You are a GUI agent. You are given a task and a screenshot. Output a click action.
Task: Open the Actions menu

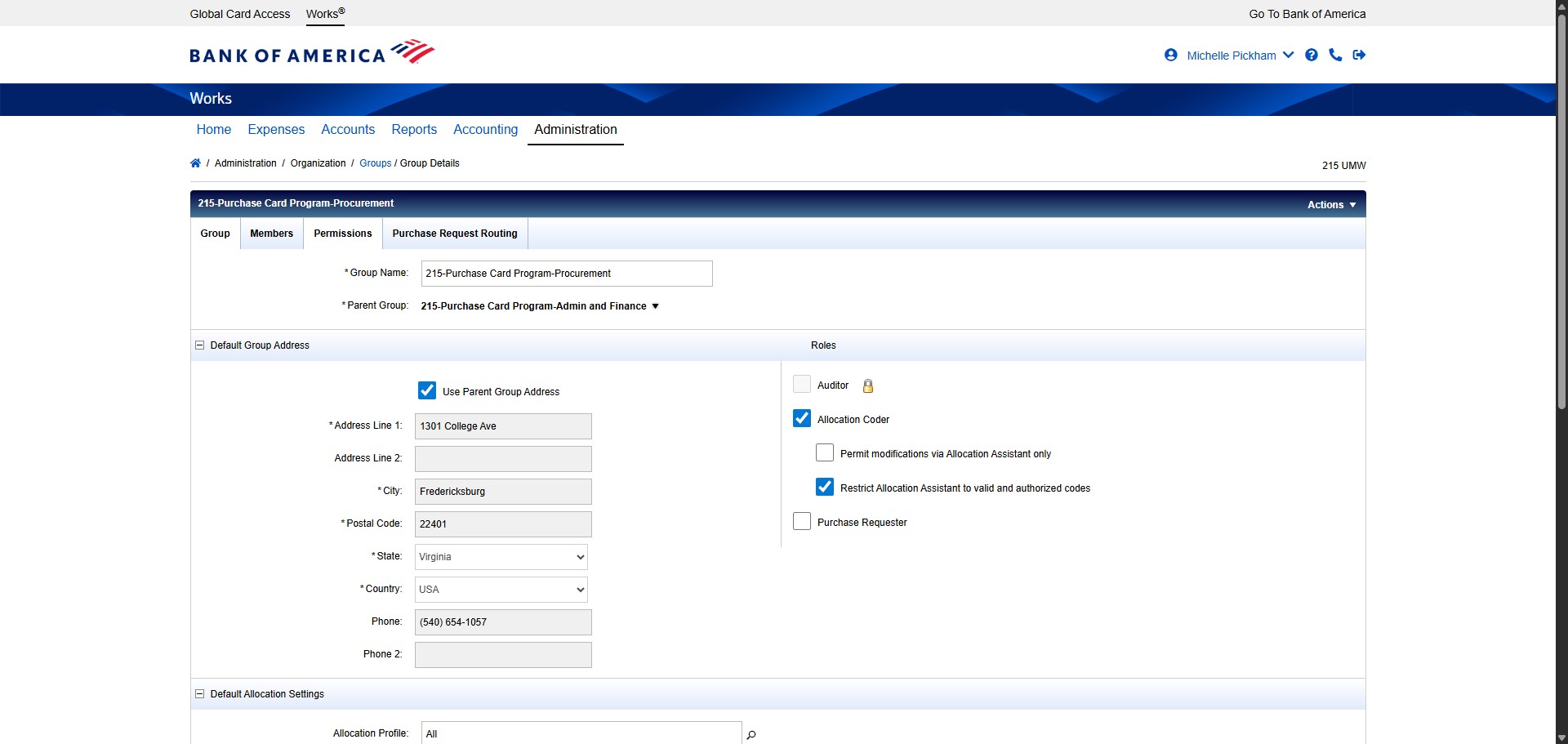(x=1330, y=204)
